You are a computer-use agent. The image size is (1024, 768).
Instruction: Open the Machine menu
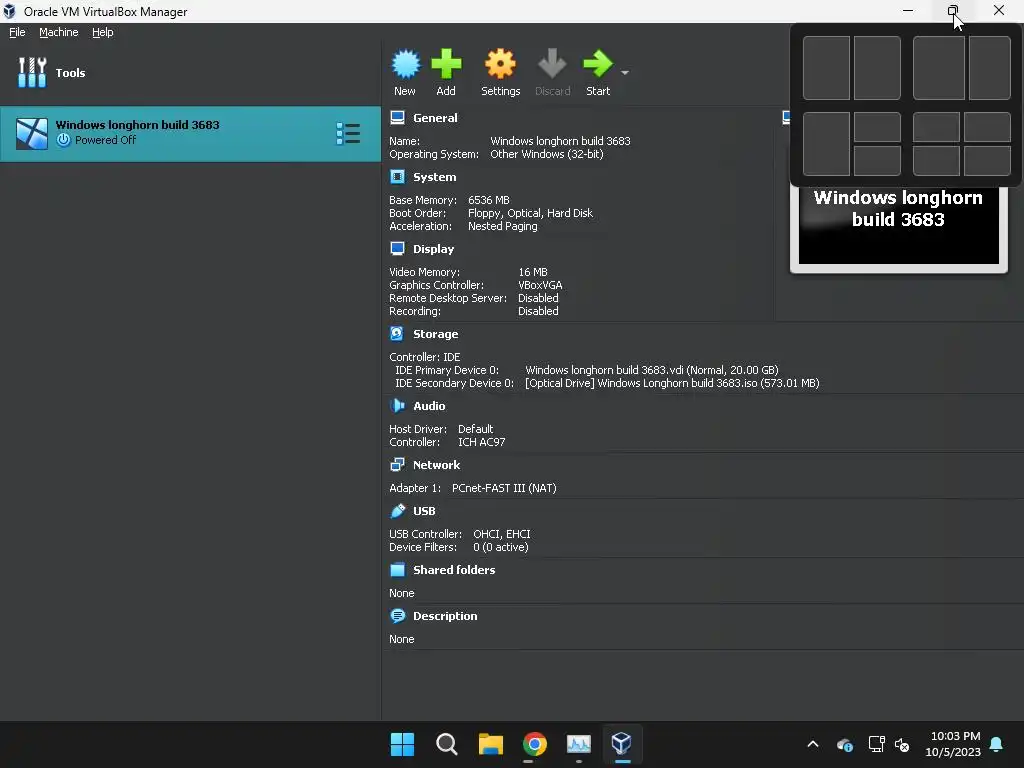(59, 32)
